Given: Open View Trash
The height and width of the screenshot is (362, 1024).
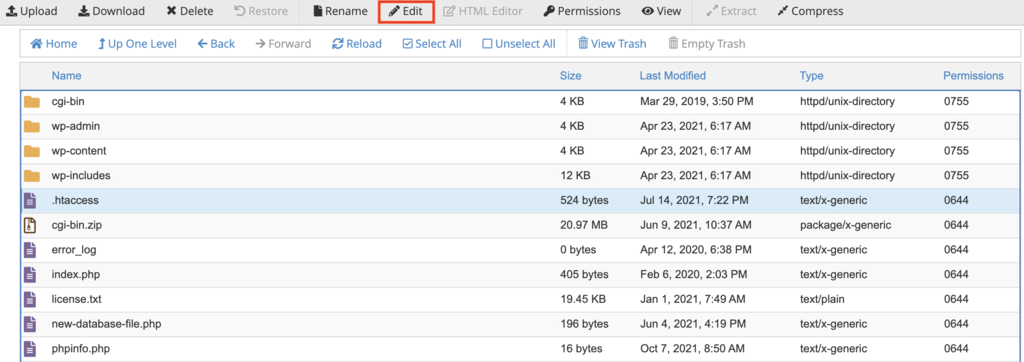Looking at the screenshot, I should [x=612, y=44].
